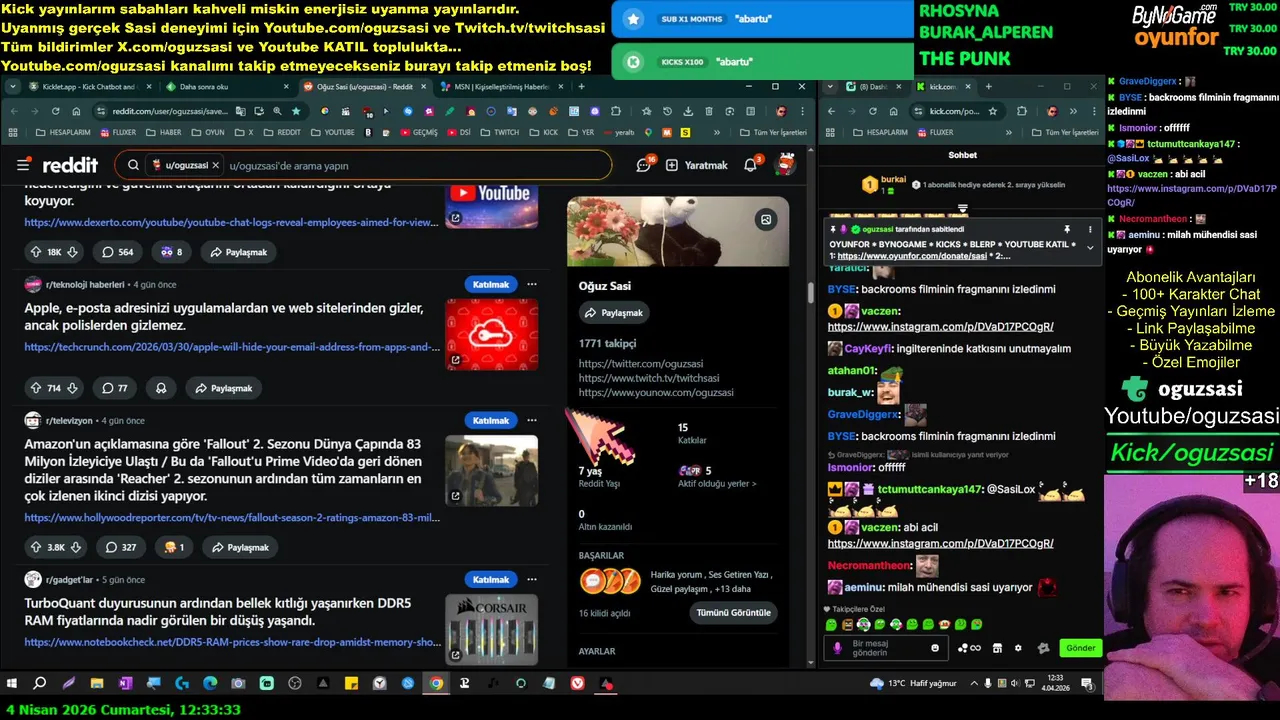Share the post with 564 comments
Screen dimensions: 1280x720
[238, 252]
